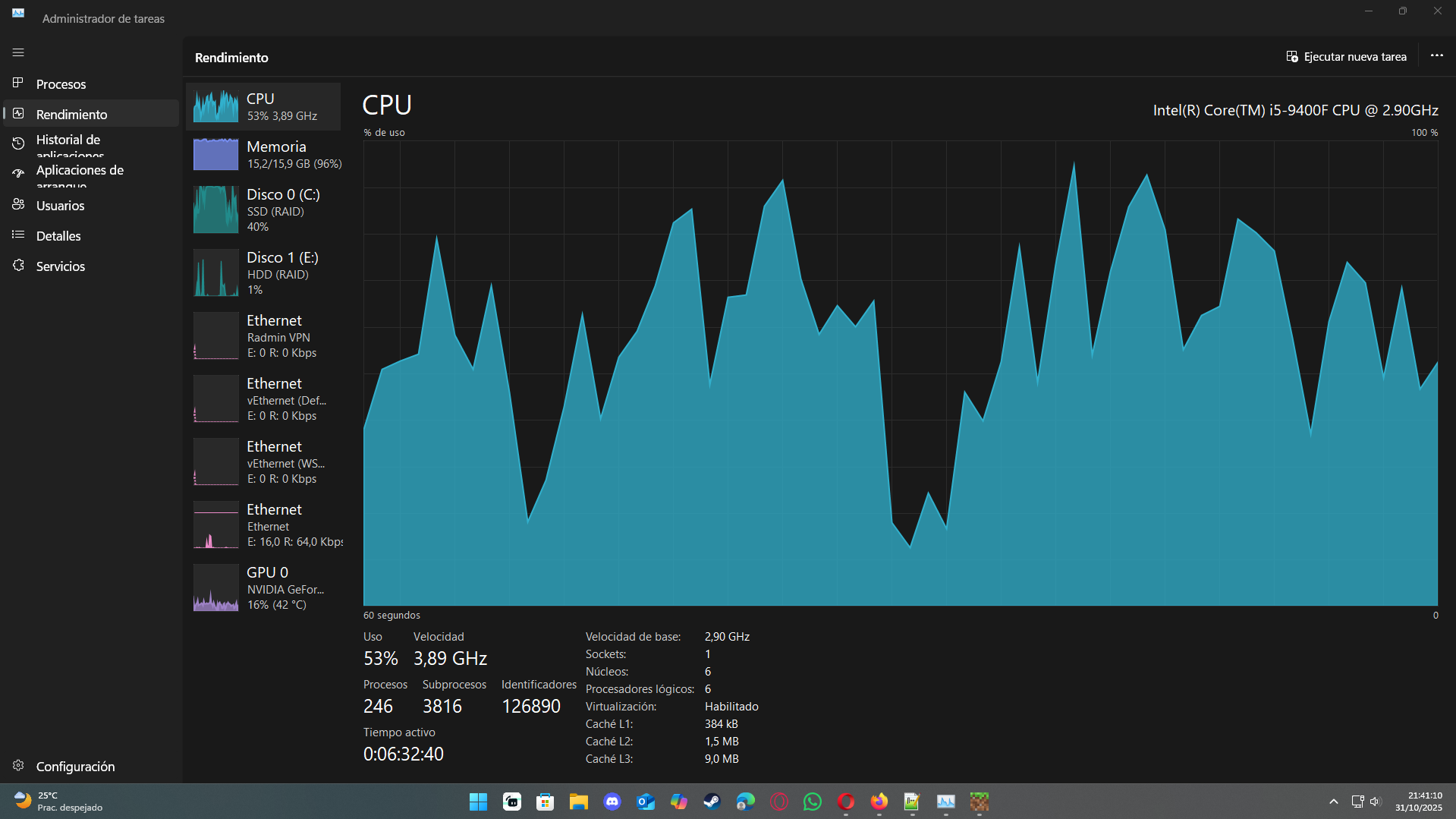The height and width of the screenshot is (819, 1456).
Task: Select the Rendimiento tab in sidebar
Action: point(91,114)
